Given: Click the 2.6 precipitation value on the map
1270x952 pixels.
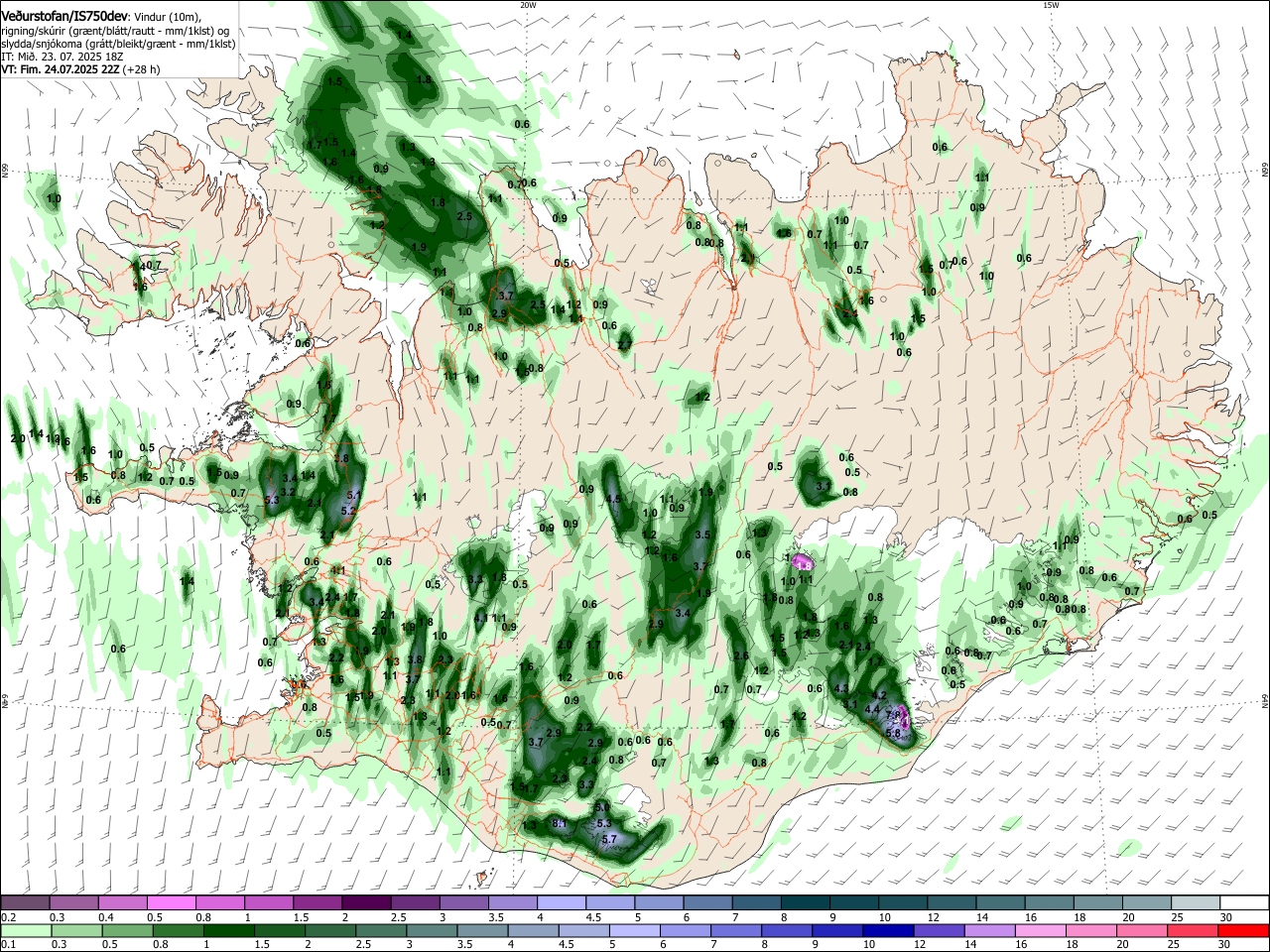Looking at the screenshot, I should [x=740, y=656].
